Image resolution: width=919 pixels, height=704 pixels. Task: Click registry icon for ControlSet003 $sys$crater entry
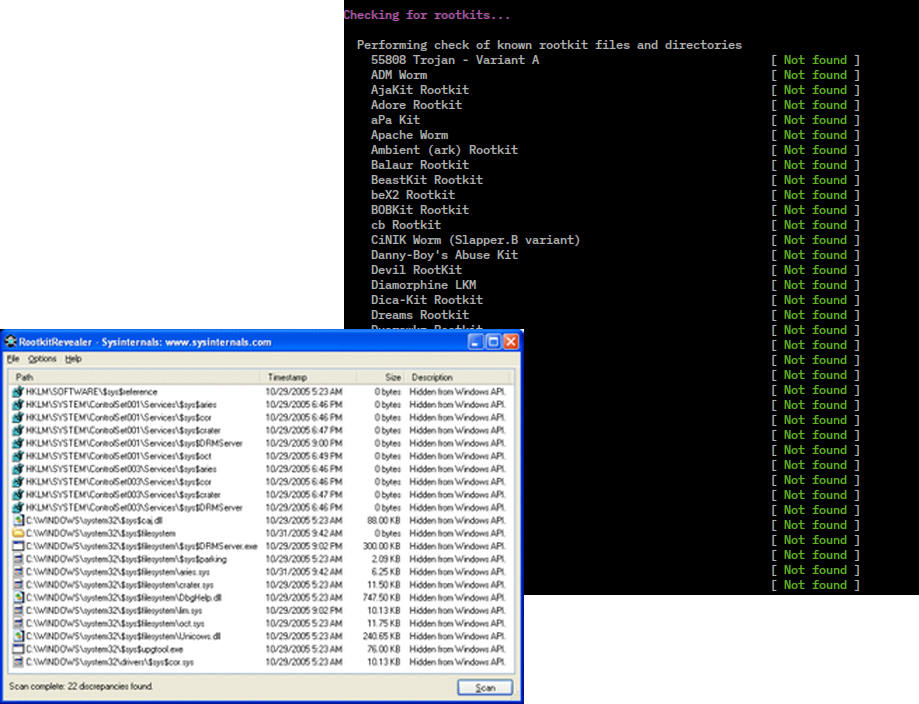[18, 495]
